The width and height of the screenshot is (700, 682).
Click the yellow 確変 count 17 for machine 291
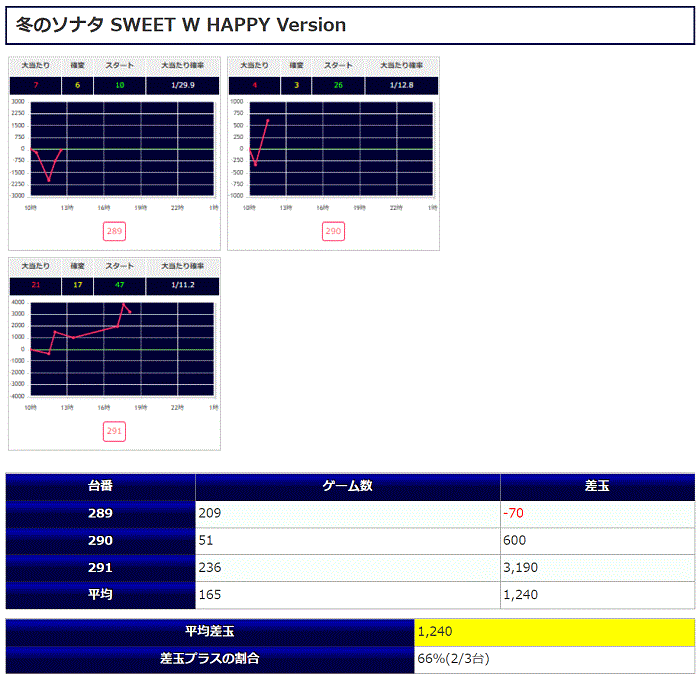77,285
